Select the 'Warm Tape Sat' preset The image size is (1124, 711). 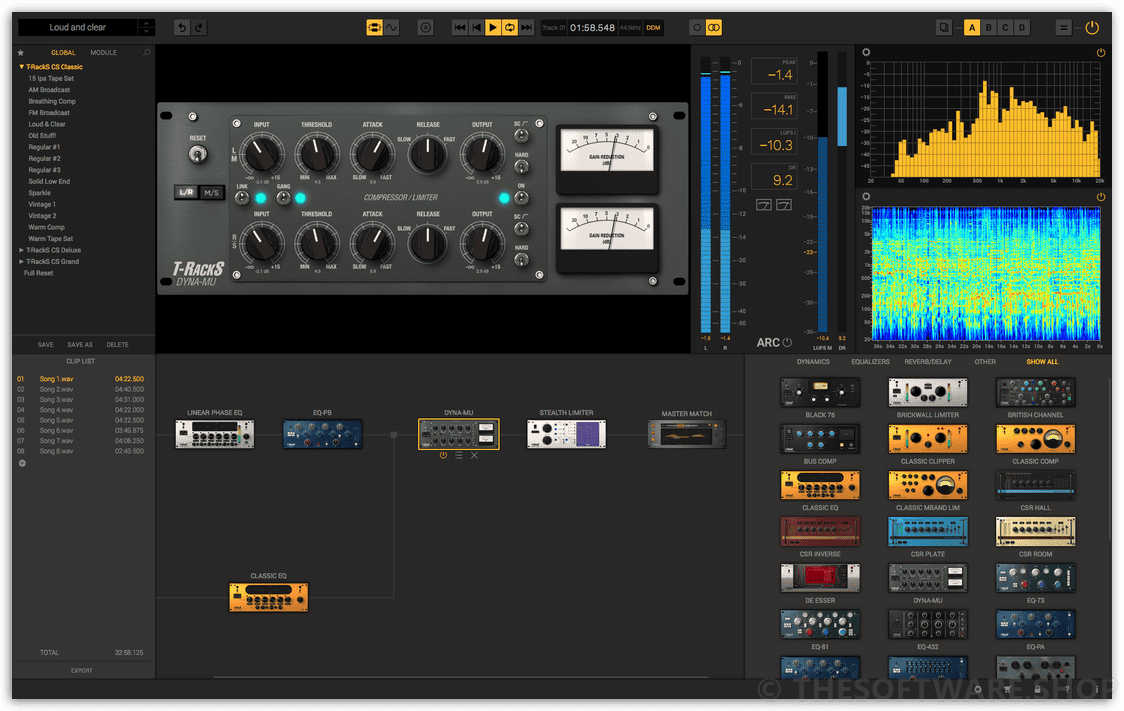(50, 239)
